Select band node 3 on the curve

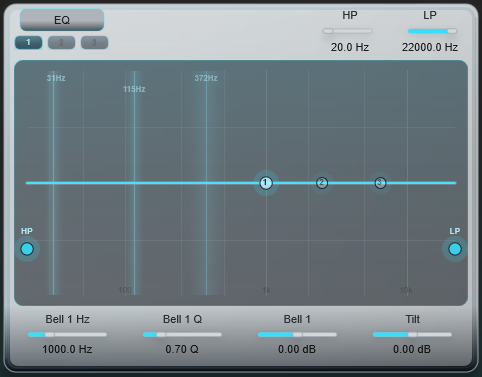(380, 183)
